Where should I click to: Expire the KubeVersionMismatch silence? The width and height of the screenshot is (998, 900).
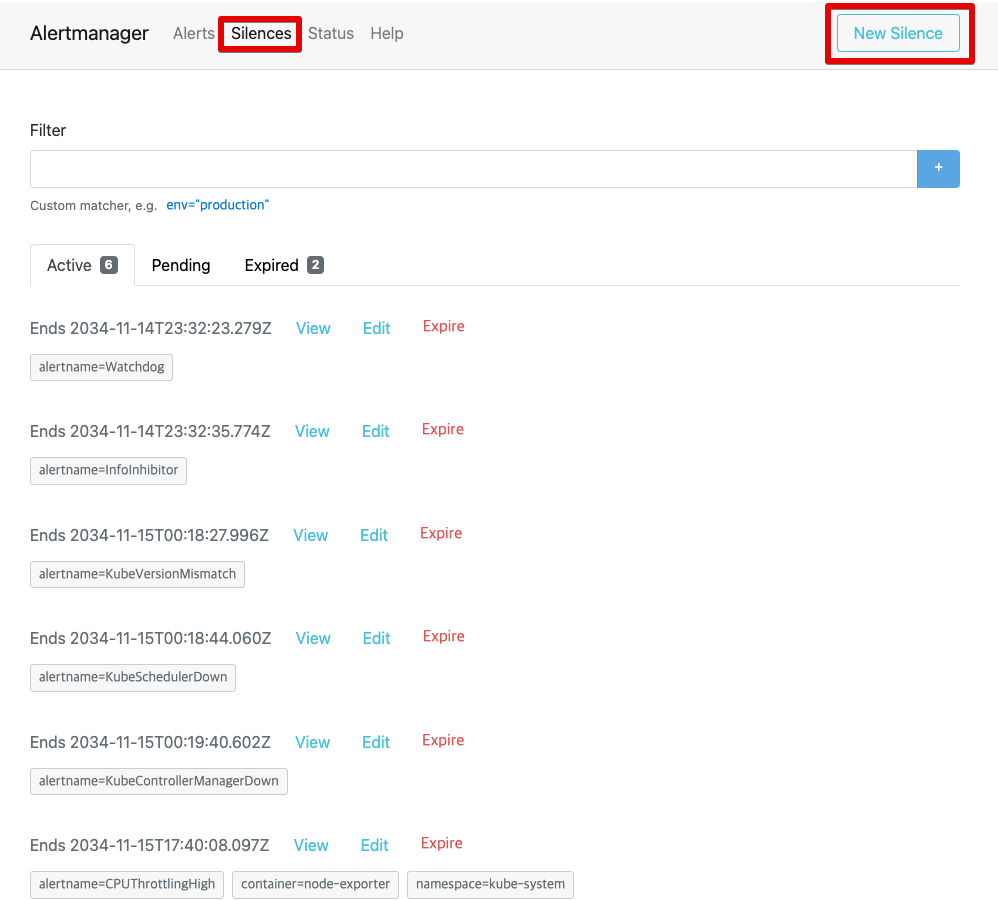441,533
